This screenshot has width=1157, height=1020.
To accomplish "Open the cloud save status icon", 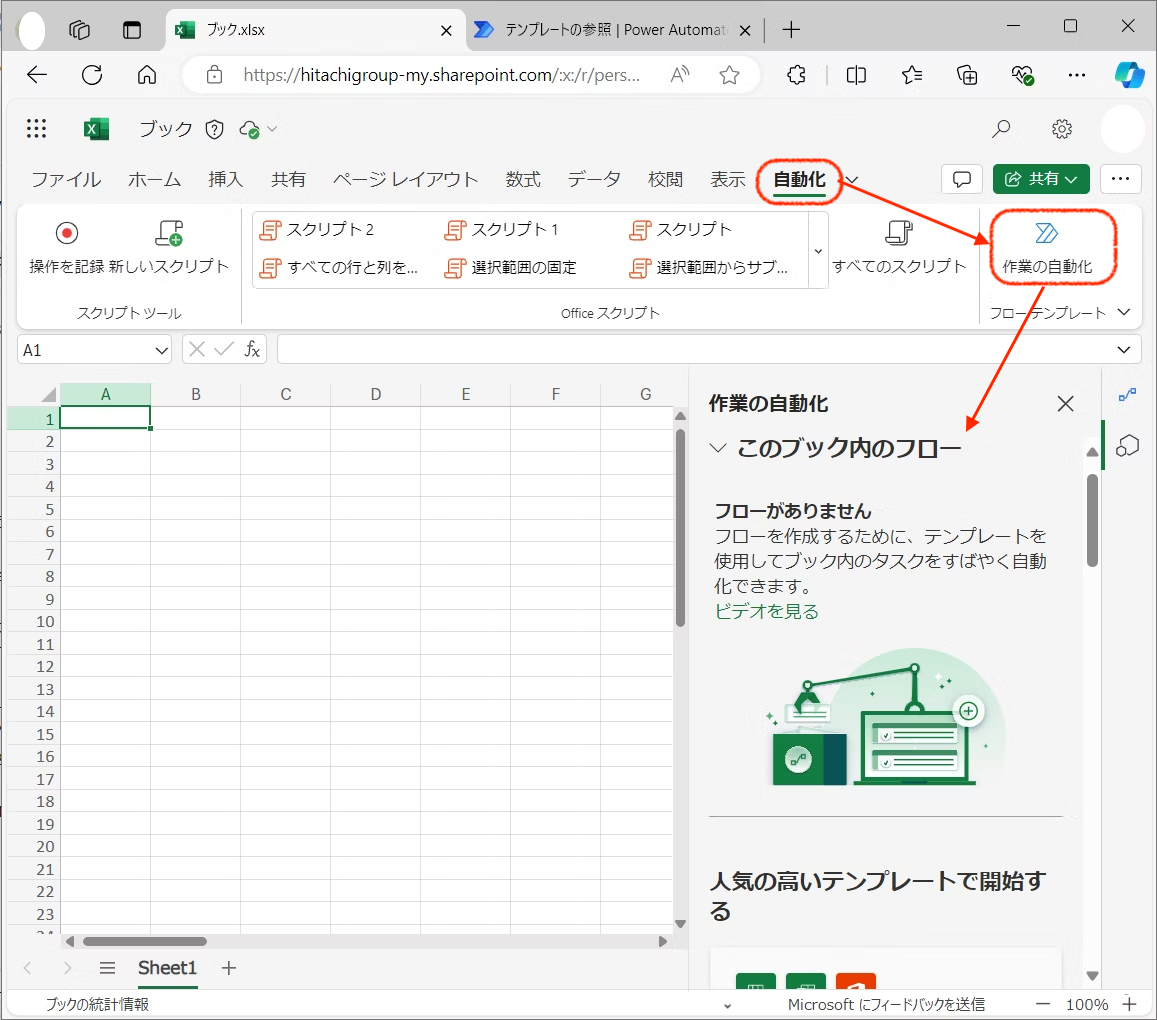I will click(x=250, y=130).
